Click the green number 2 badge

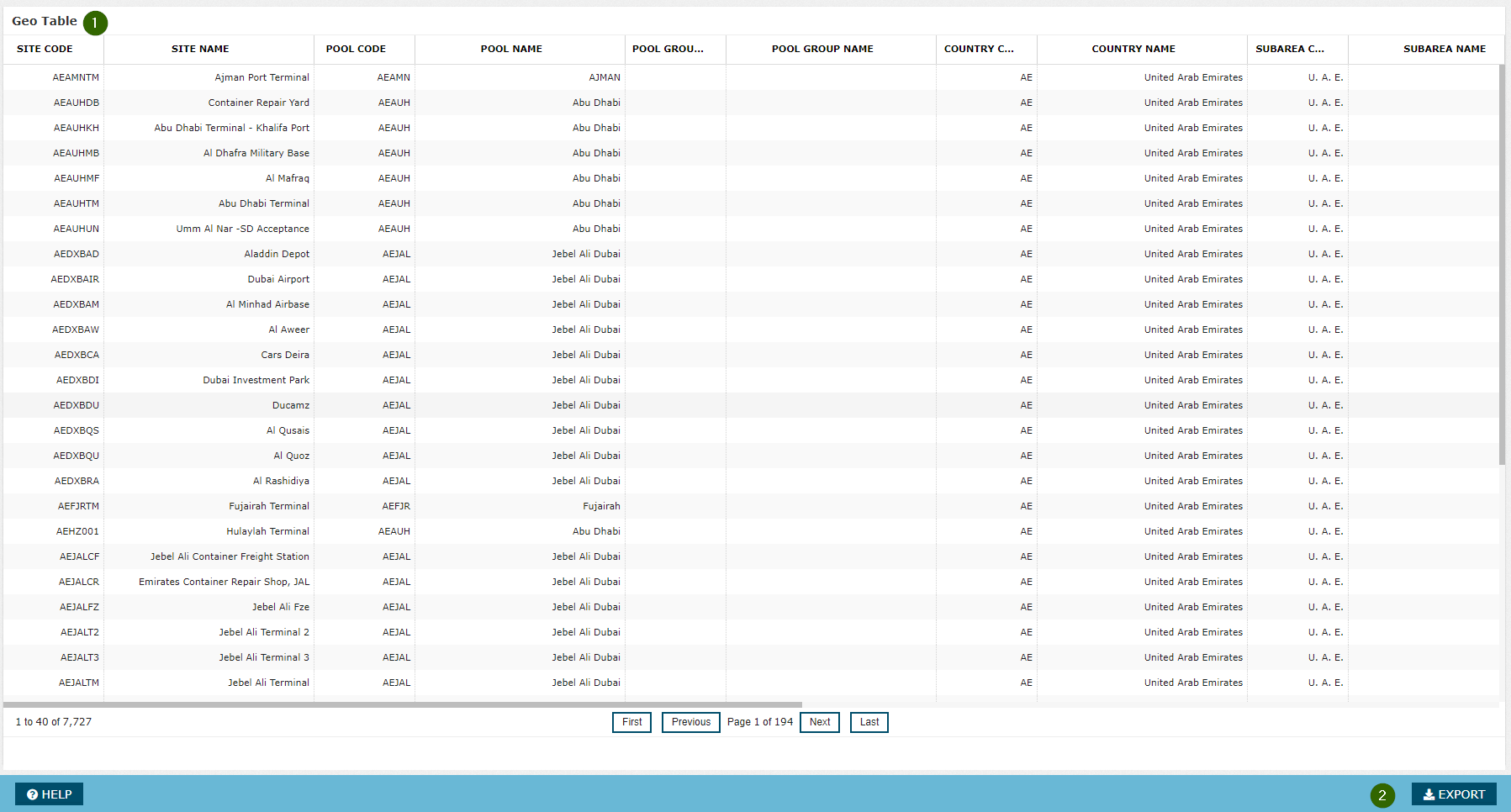(x=1382, y=795)
